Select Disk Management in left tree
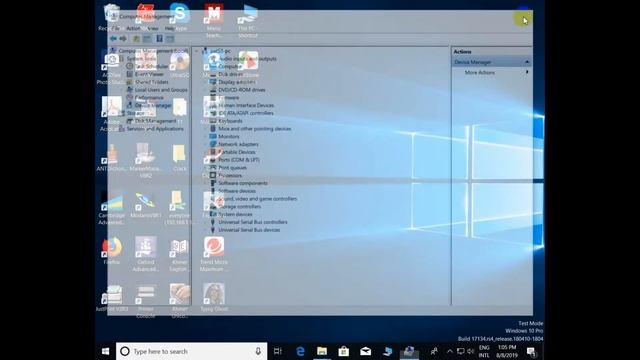640x360 pixels. pos(155,121)
